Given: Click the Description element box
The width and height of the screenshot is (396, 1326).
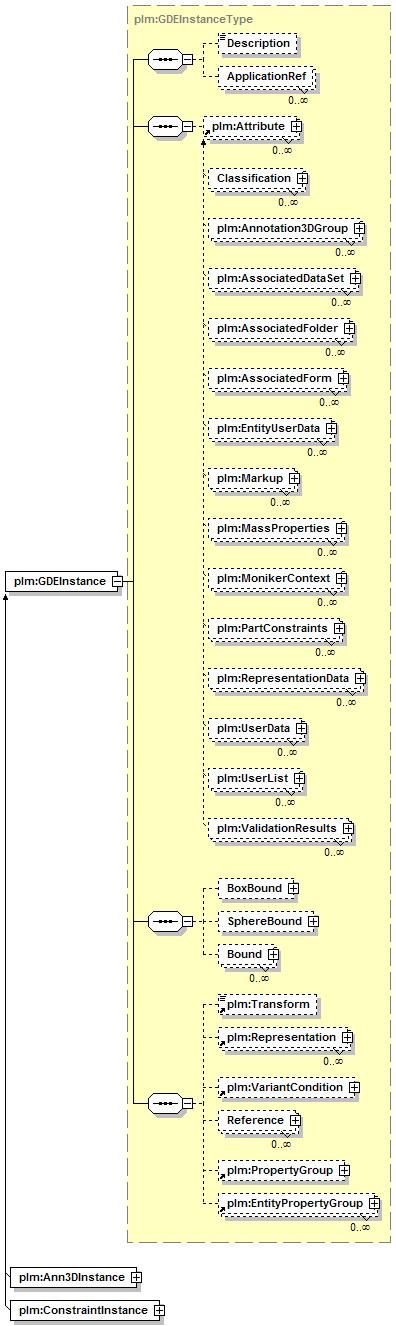Looking at the screenshot, I should coord(258,44).
